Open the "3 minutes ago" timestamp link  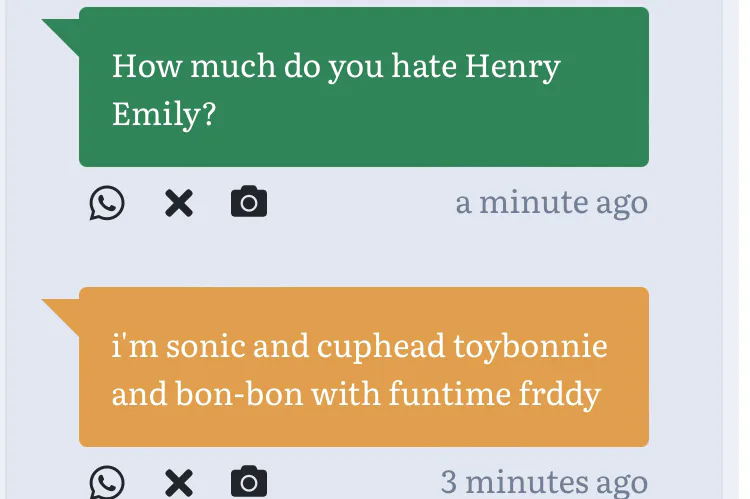pyautogui.click(x=544, y=483)
